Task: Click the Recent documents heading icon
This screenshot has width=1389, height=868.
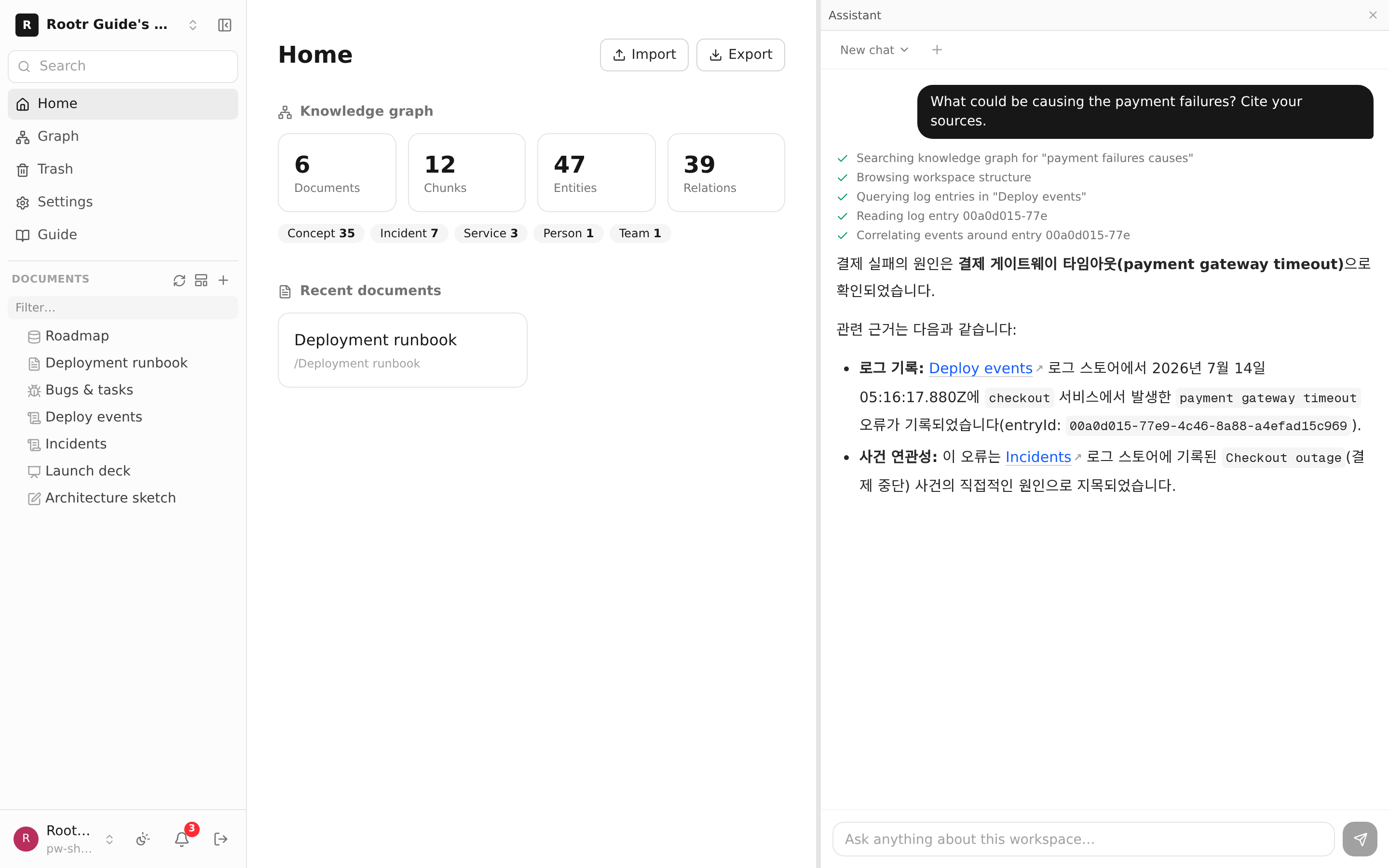Action: click(285, 292)
